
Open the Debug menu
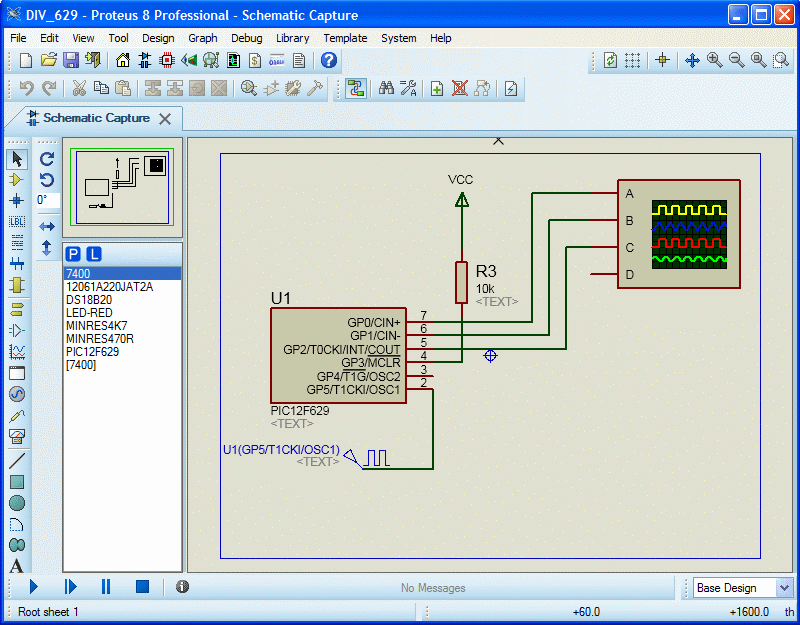(x=246, y=38)
